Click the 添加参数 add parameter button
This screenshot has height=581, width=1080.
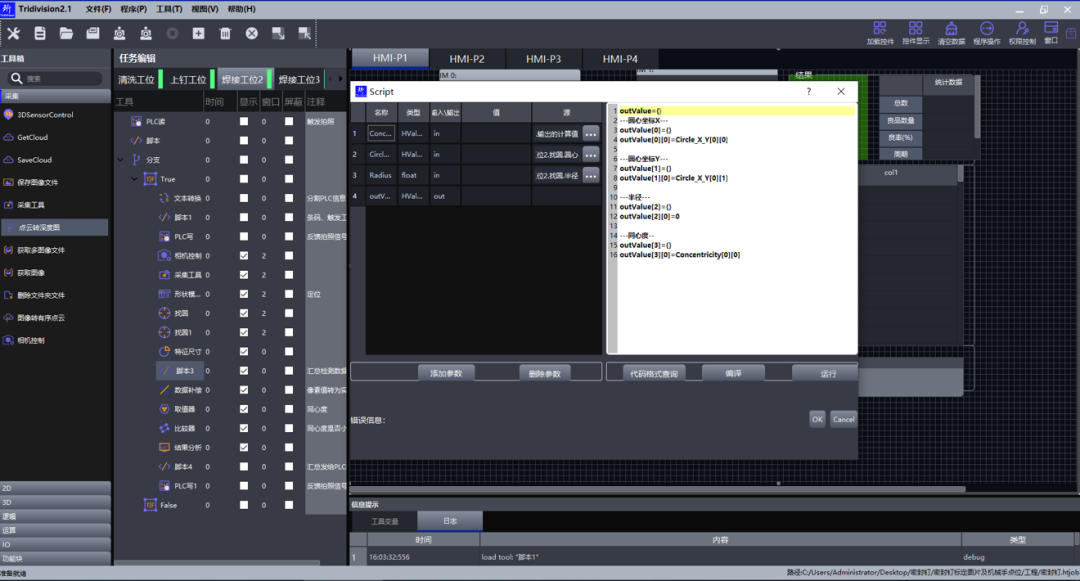click(445, 373)
